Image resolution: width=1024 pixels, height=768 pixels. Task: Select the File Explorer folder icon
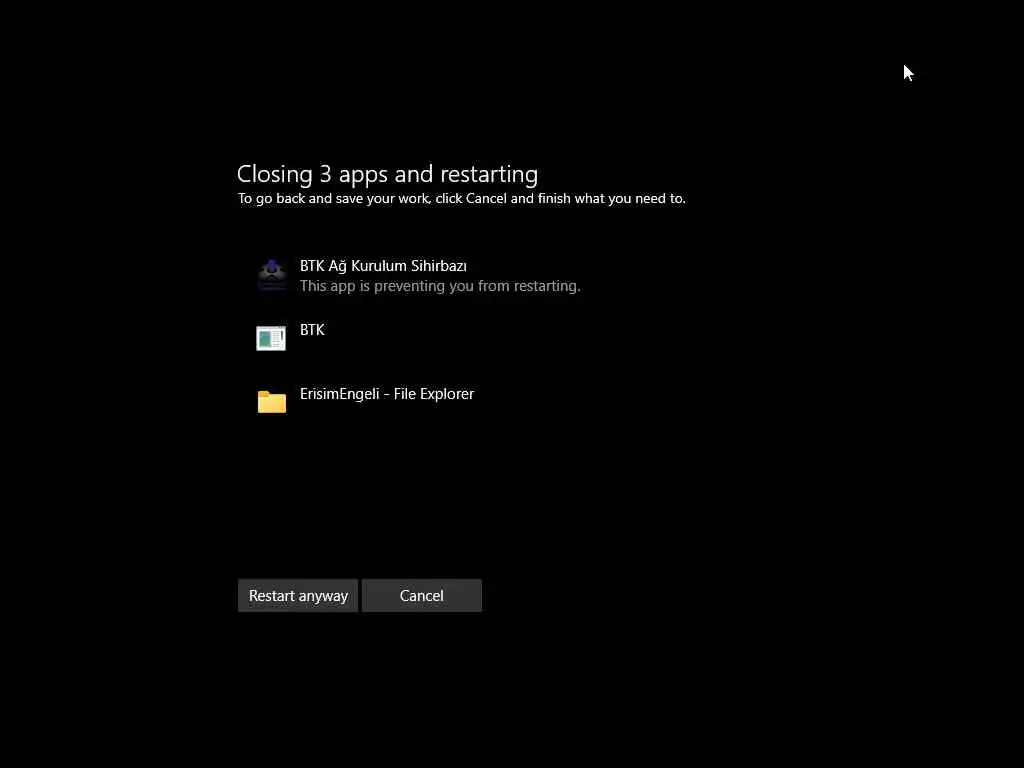point(272,402)
